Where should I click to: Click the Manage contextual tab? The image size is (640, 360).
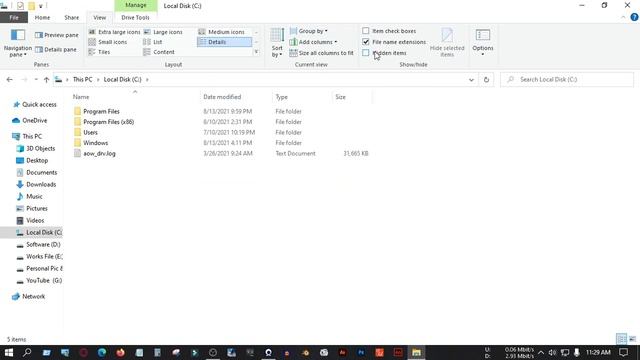pyautogui.click(x=136, y=5)
